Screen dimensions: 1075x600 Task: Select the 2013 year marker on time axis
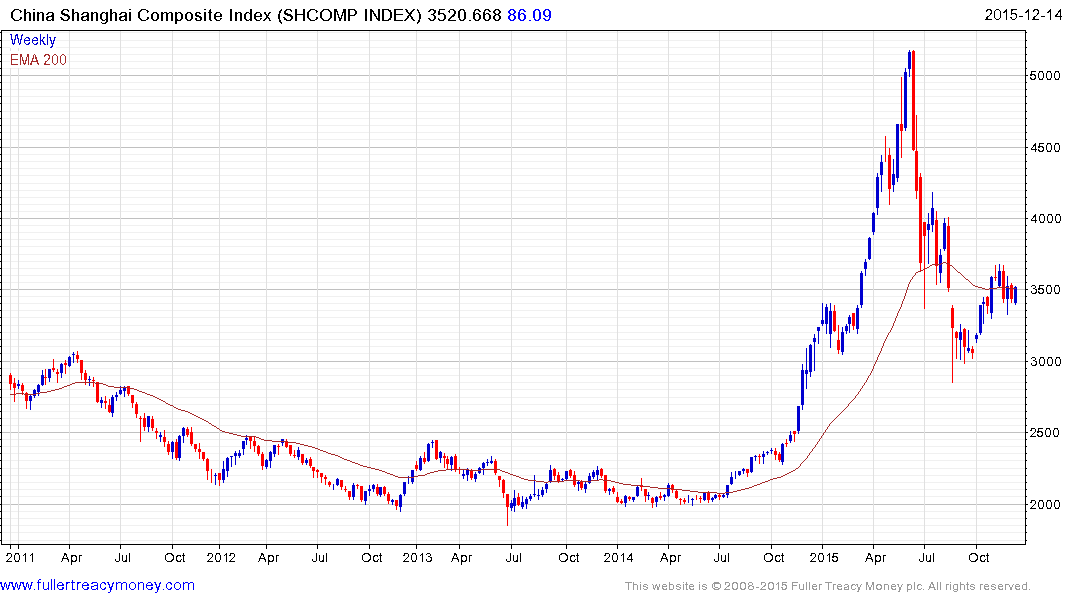coord(418,557)
